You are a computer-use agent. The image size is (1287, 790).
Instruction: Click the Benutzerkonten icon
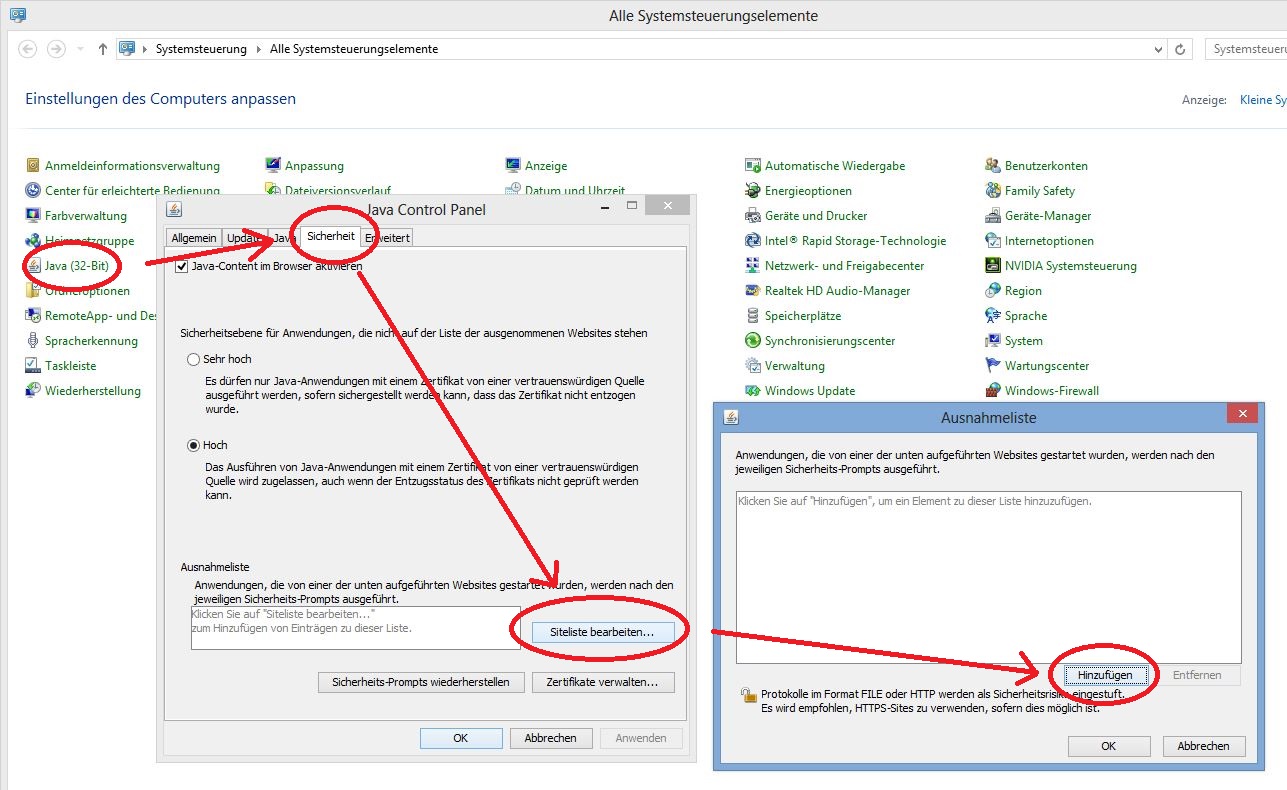point(993,166)
